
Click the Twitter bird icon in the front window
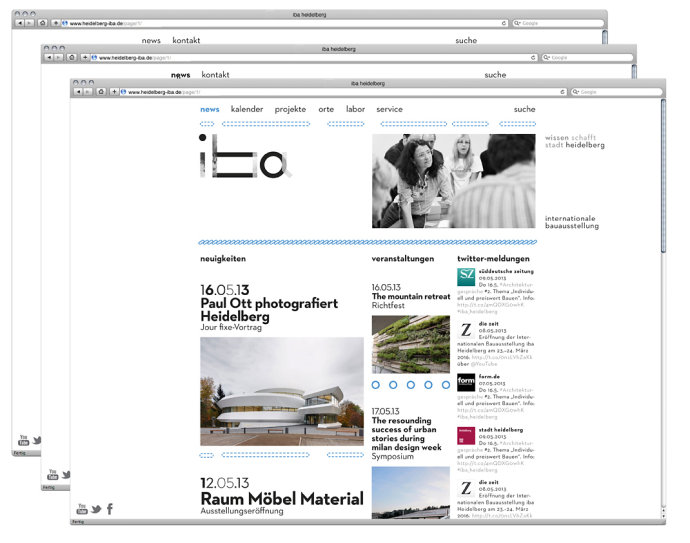pyautogui.click(x=96, y=509)
